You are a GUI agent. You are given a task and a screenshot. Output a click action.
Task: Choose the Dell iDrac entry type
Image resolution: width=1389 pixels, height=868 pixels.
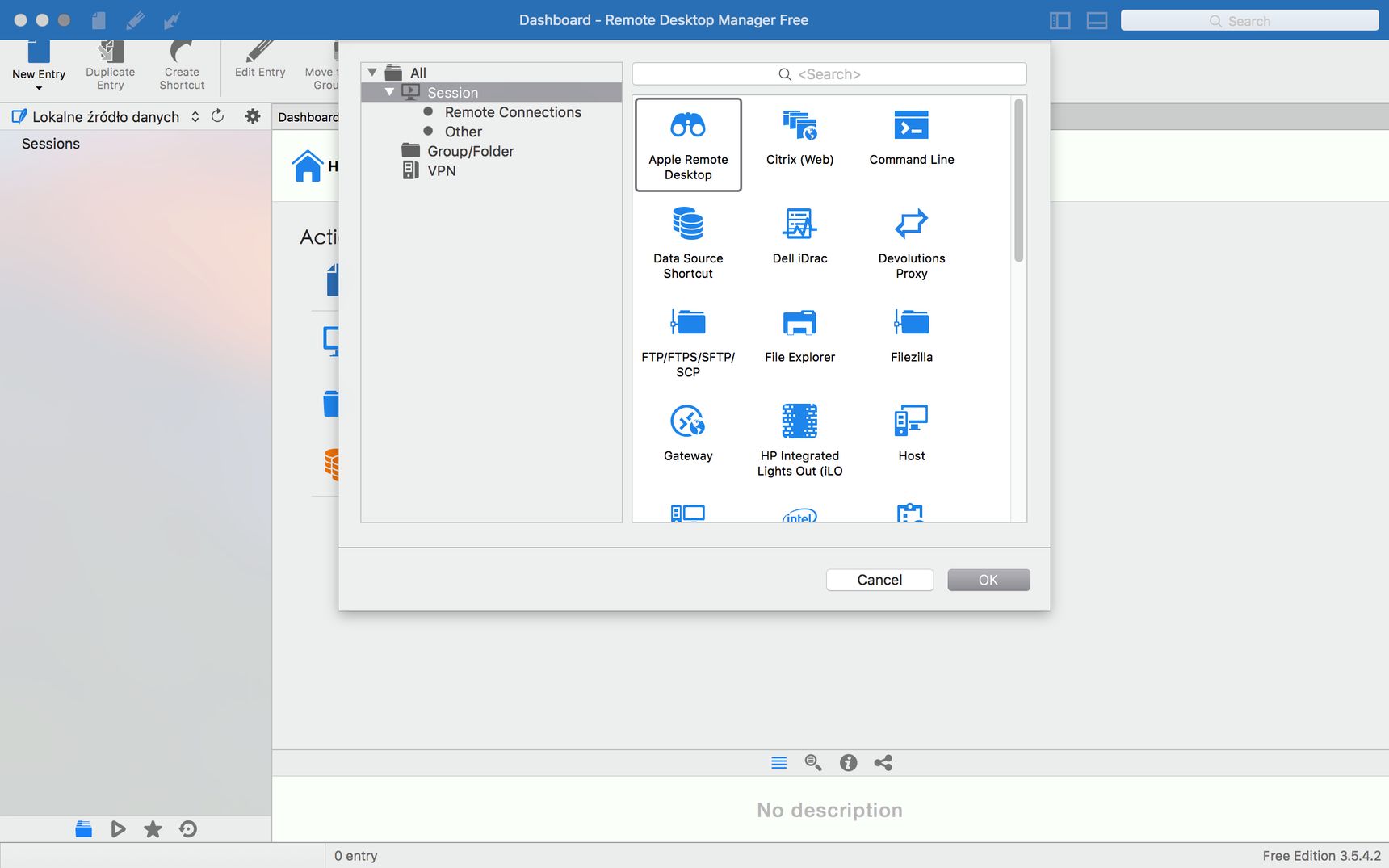[799, 236]
